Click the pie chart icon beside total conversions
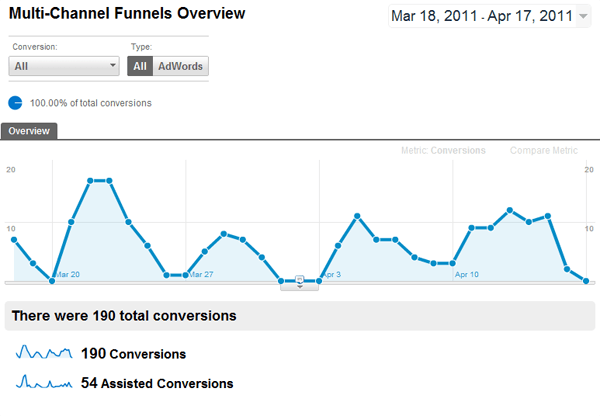 click(x=15, y=102)
